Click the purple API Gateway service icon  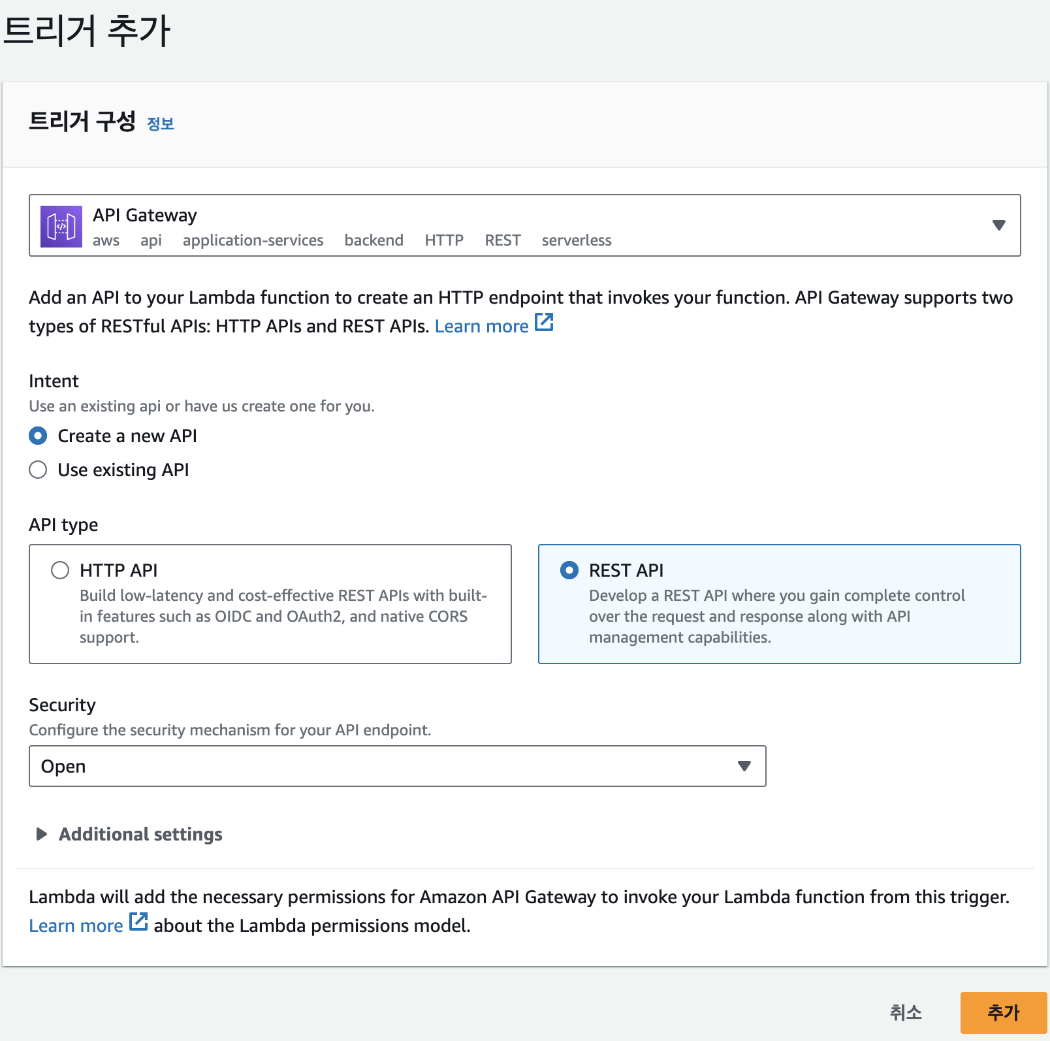[x=61, y=226]
